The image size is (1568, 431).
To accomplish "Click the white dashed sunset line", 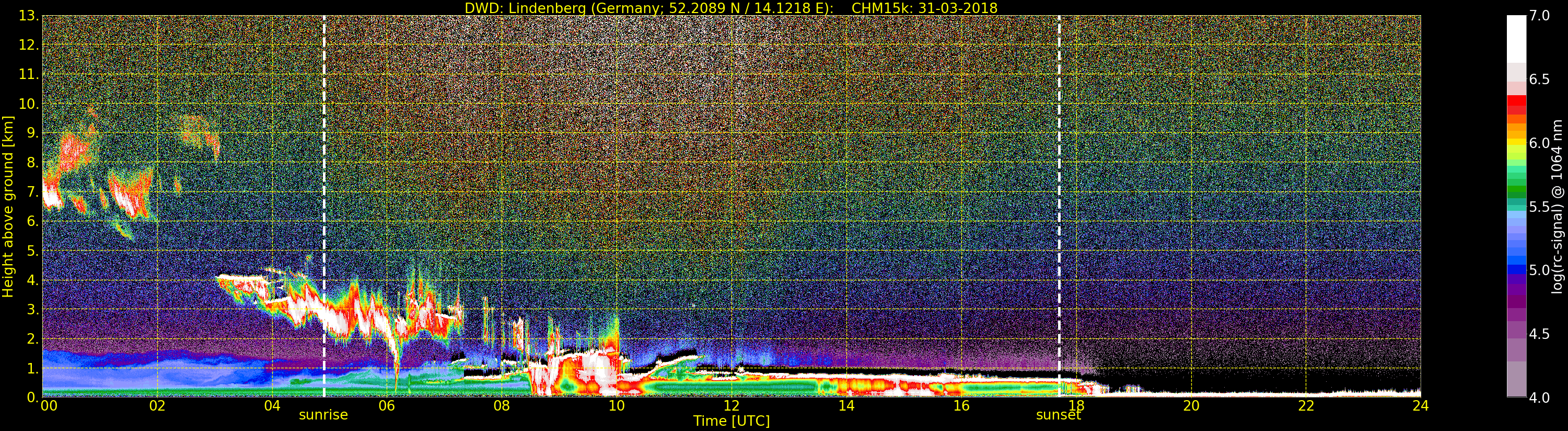I will click(1059, 206).
